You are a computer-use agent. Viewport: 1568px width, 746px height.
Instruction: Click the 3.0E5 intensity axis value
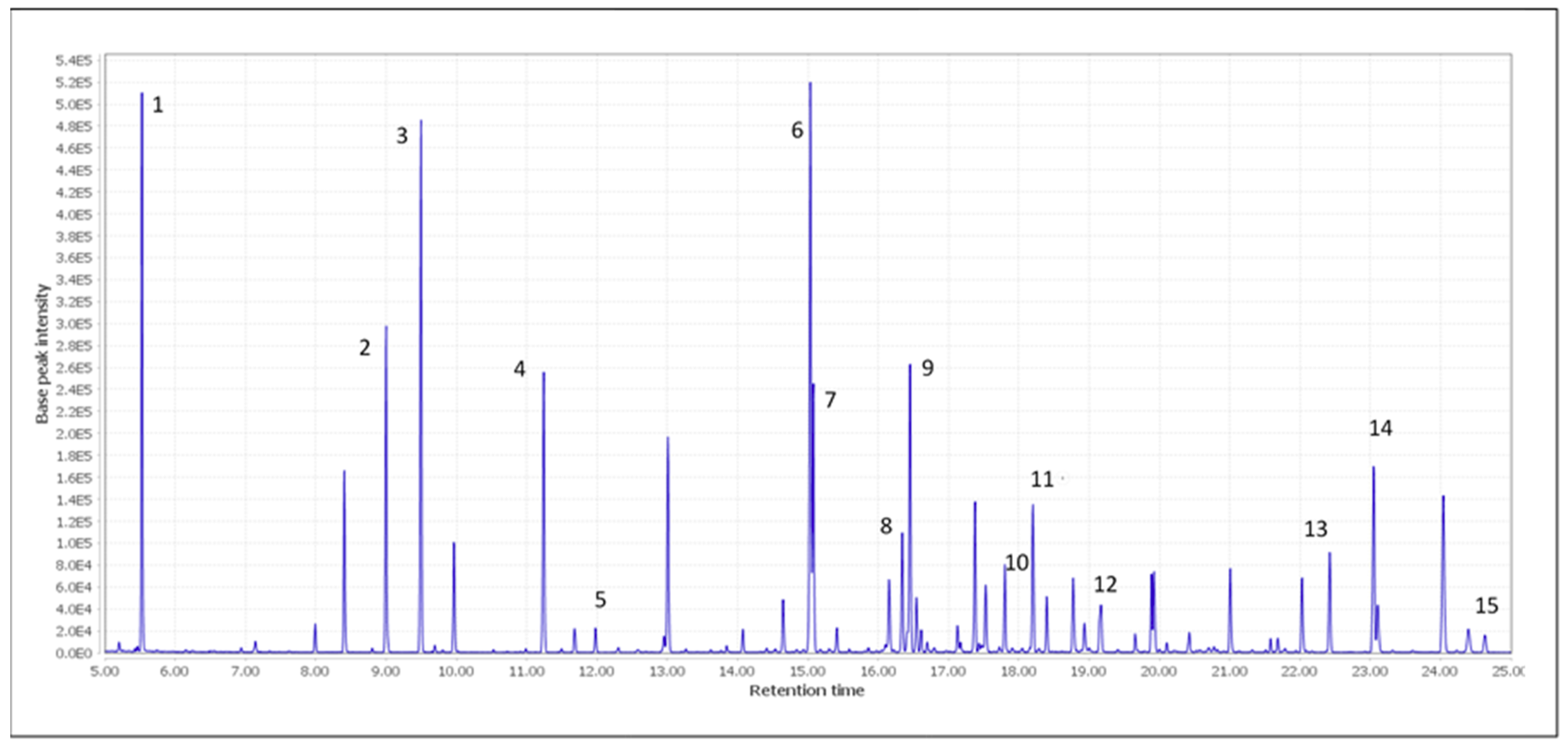[x=74, y=324]
